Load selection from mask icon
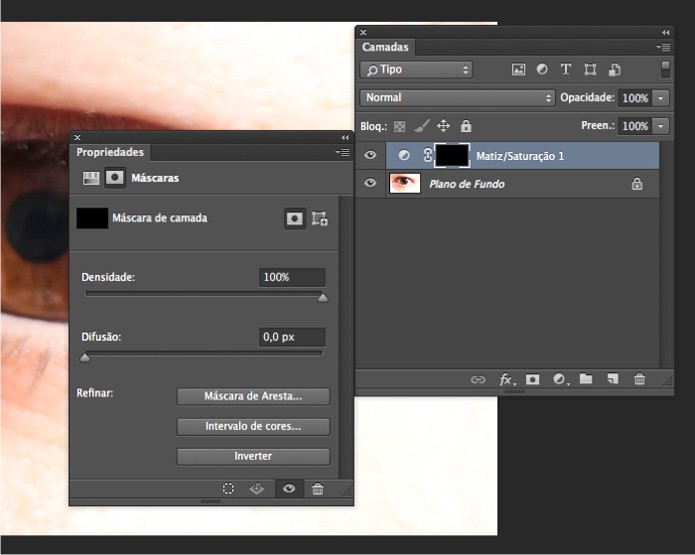Viewport: 695px width, 555px height. [229, 489]
